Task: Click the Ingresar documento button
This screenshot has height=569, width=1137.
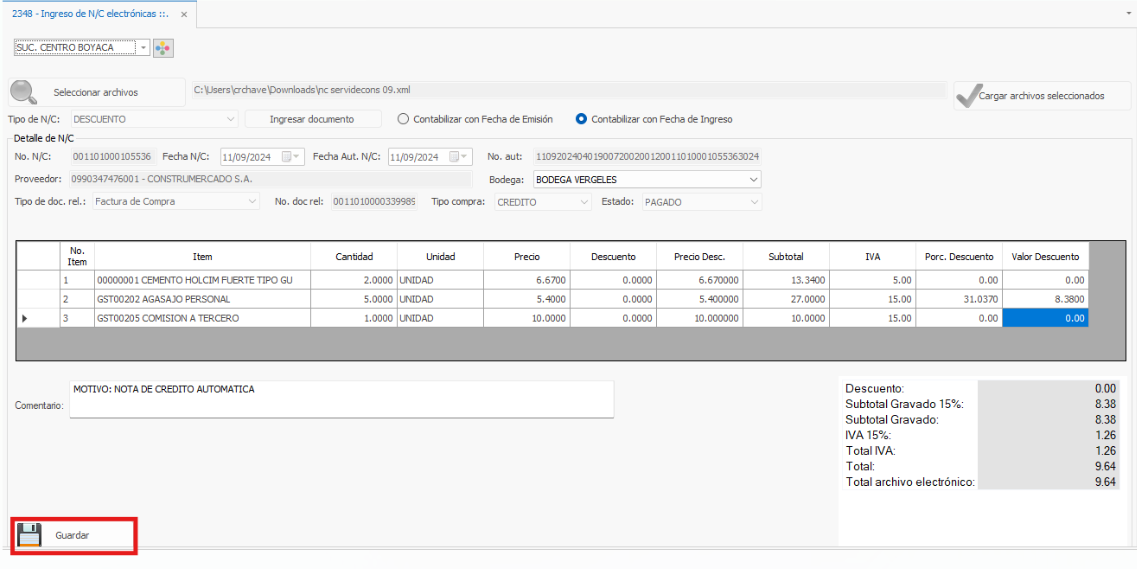Action: point(312,119)
